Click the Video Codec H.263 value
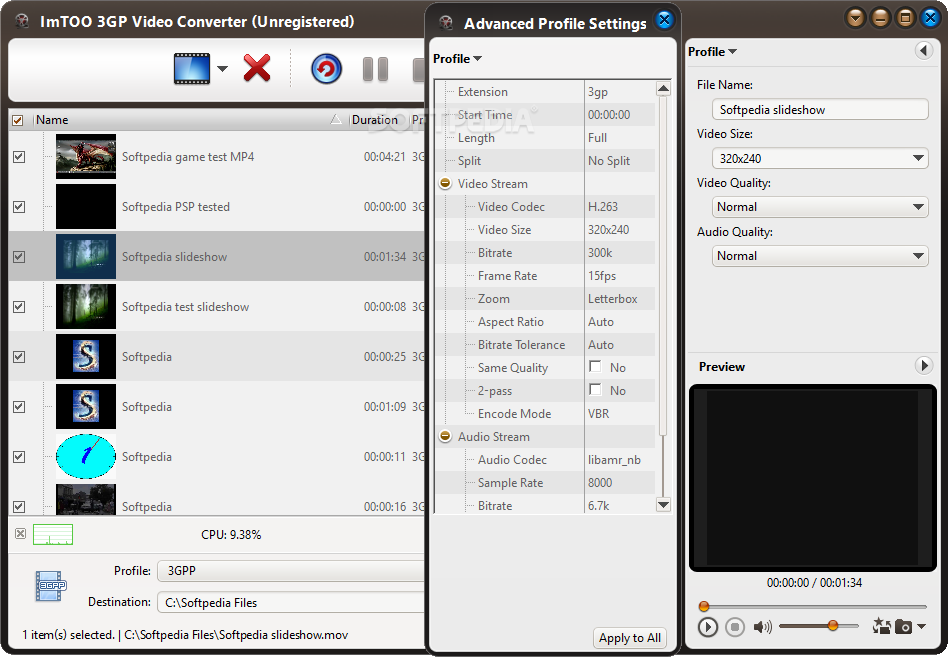 pos(603,207)
